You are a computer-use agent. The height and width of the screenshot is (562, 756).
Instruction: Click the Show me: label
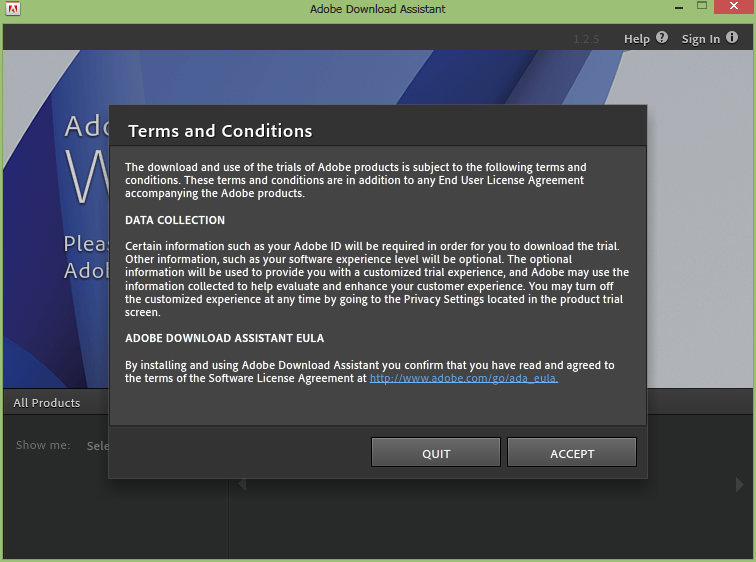pos(43,445)
